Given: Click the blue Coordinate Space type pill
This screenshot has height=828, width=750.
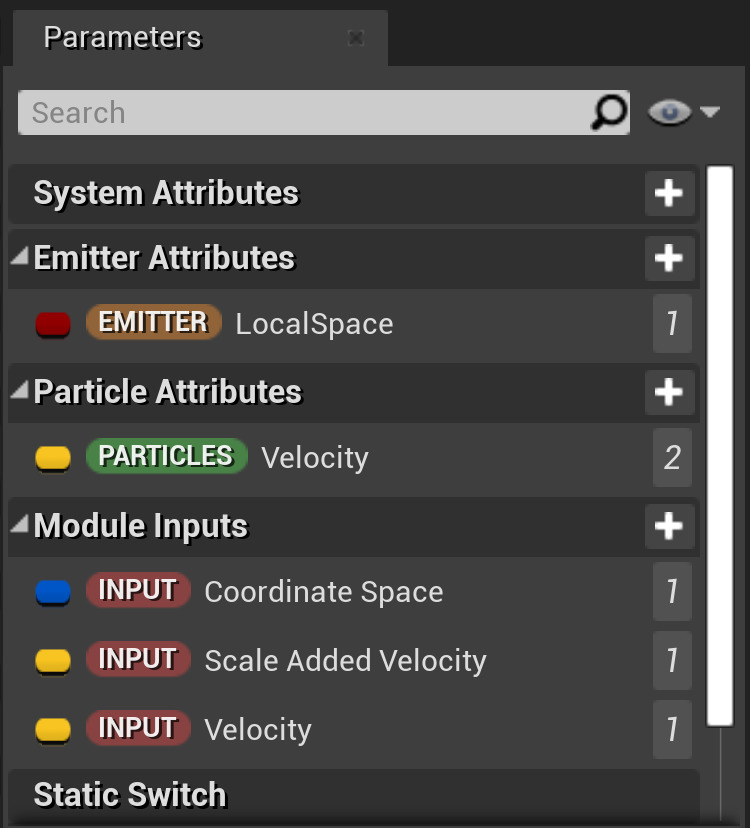Looking at the screenshot, I should pos(53,592).
